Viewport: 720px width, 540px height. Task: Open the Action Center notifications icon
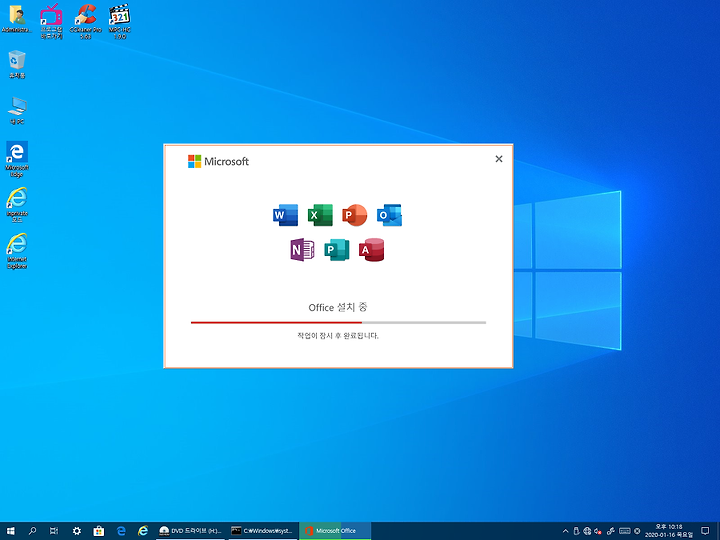click(x=705, y=531)
